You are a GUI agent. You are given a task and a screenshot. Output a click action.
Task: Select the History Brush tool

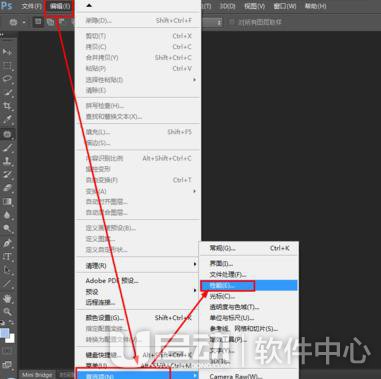tap(7, 175)
